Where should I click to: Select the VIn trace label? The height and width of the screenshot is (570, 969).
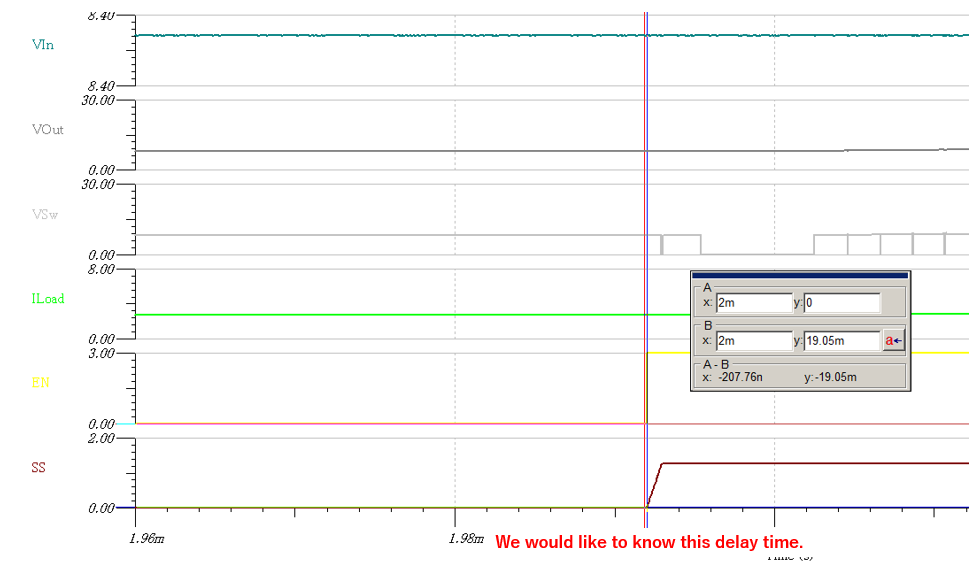point(43,45)
